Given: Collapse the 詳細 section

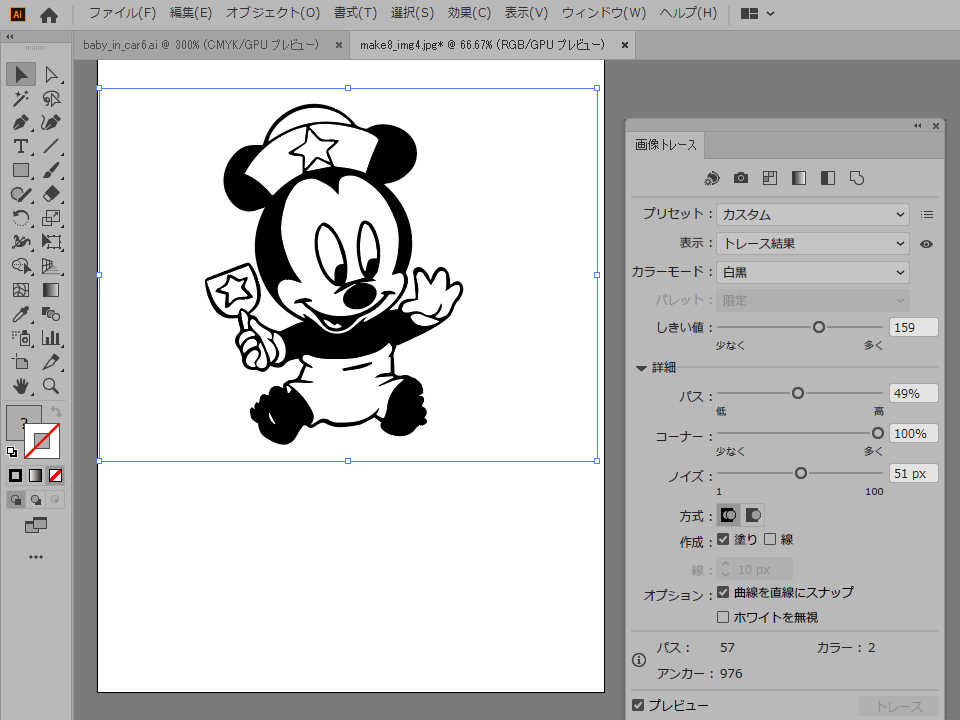Looking at the screenshot, I should (641, 368).
